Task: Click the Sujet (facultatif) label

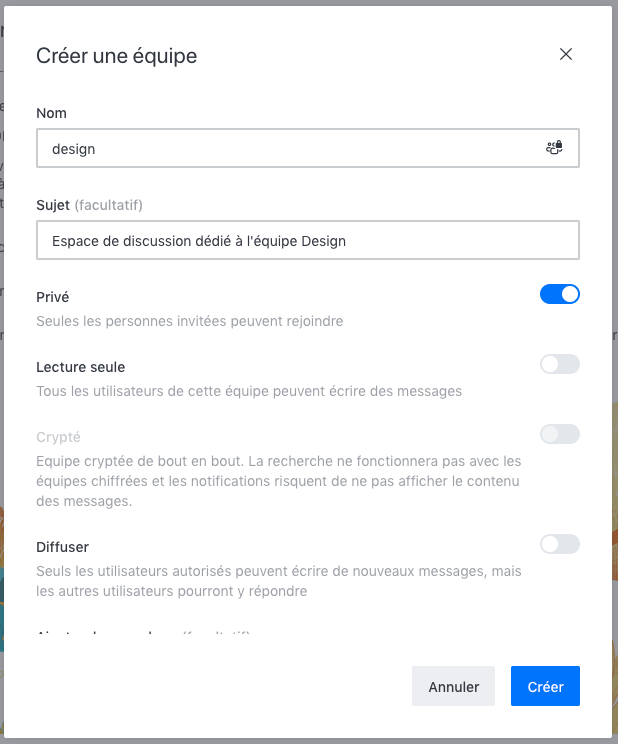Action: tap(89, 205)
